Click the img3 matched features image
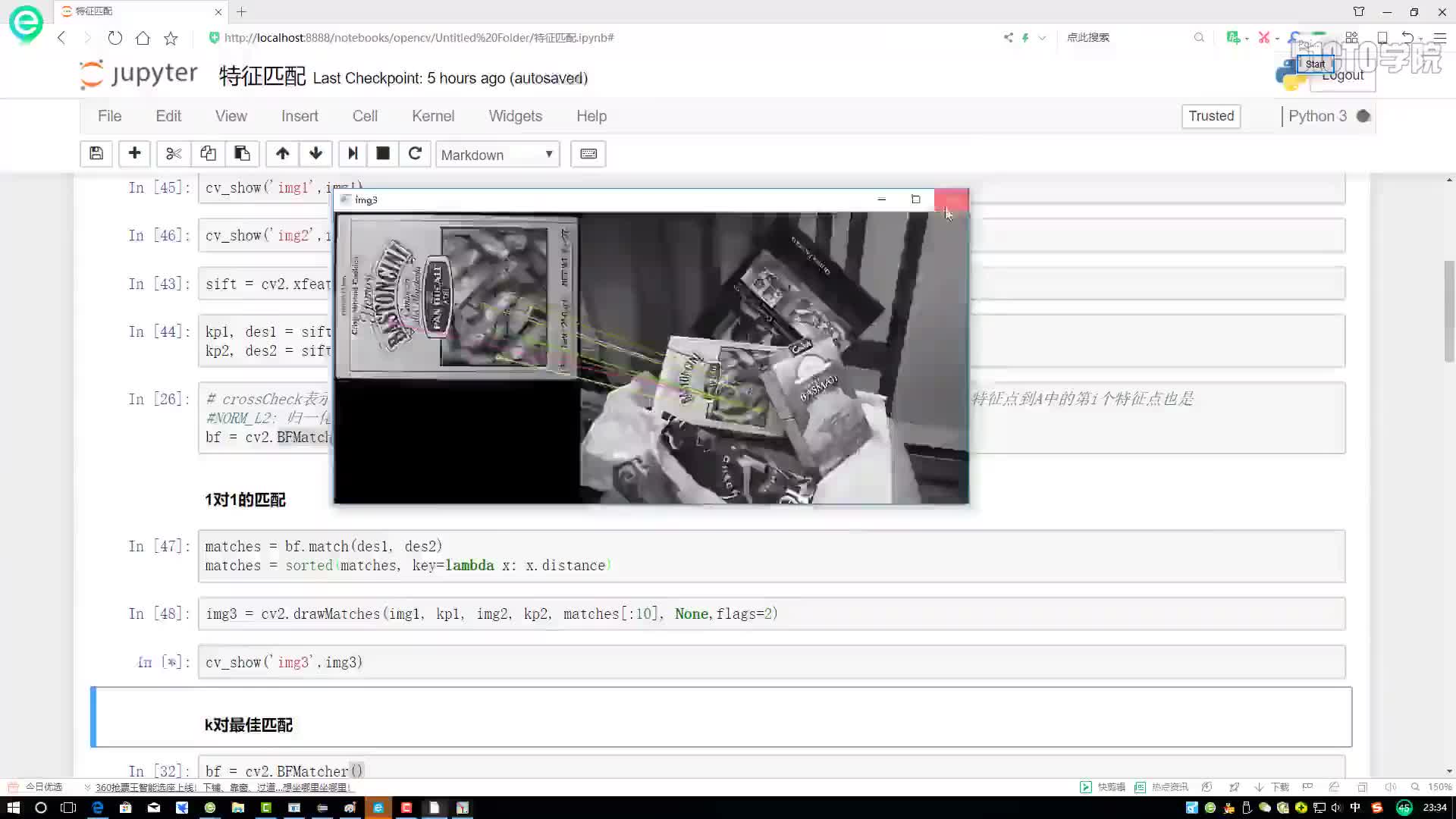 (x=651, y=358)
